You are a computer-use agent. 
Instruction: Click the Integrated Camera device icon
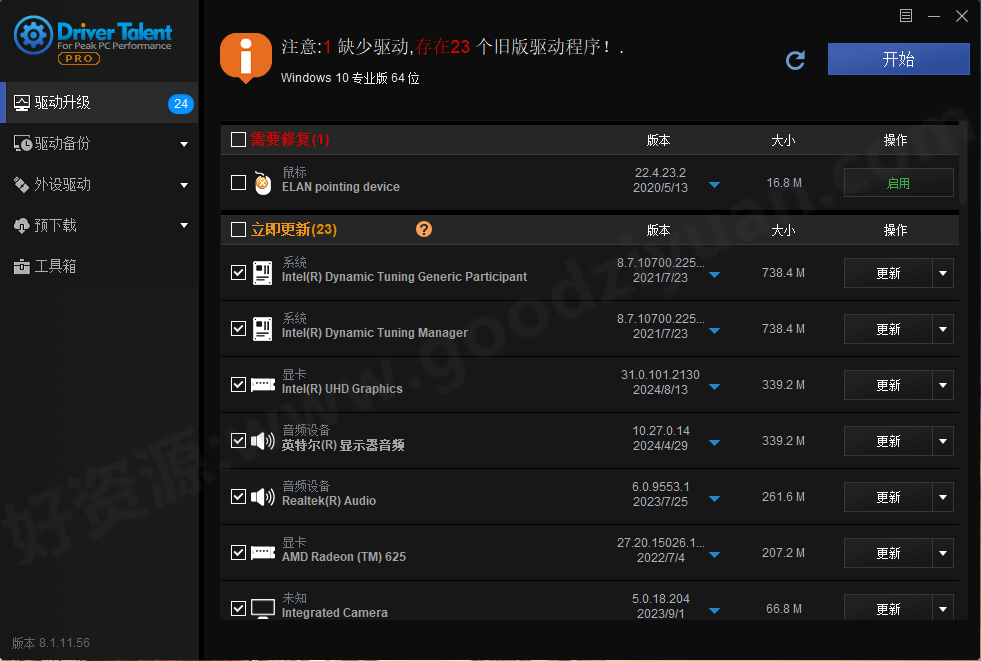[262, 607]
